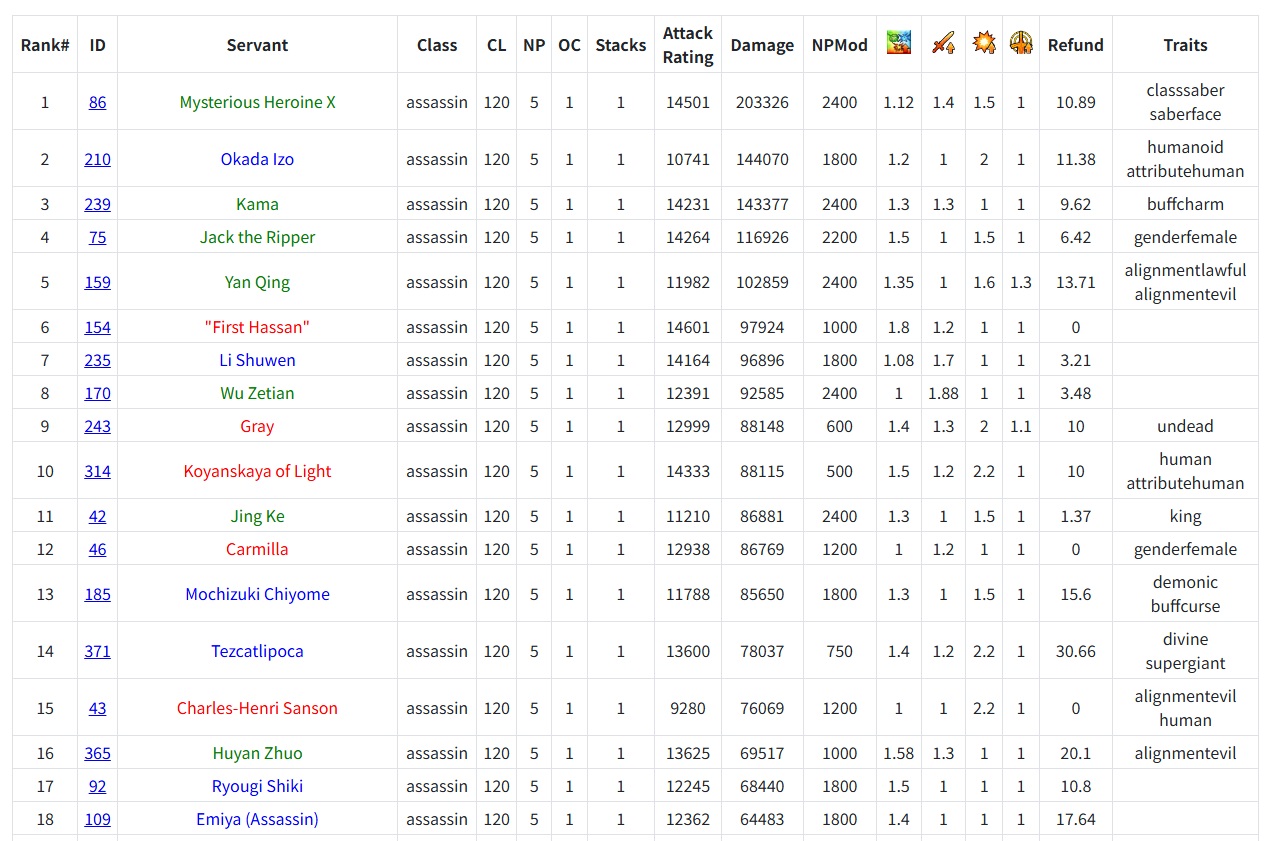Select the Charles-Henri Sanson name
Viewport: 1279px width, 841px height.
(257, 708)
